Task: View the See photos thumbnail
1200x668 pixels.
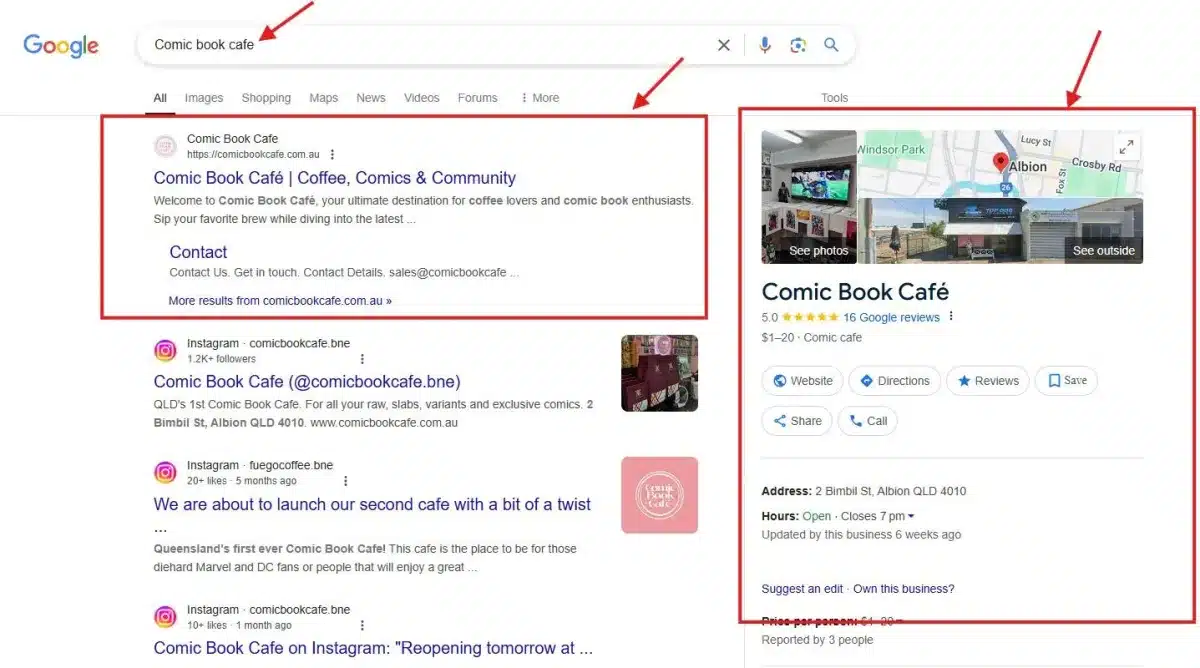Action: click(809, 197)
